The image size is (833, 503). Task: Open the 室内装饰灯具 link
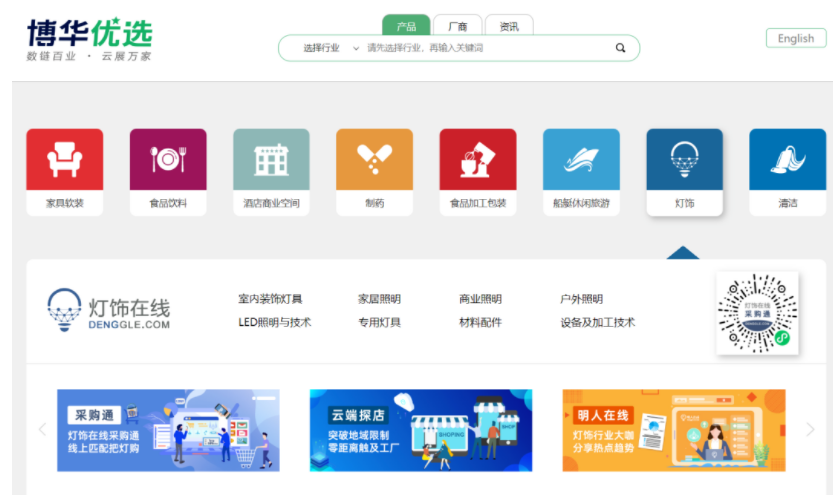(x=270, y=299)
